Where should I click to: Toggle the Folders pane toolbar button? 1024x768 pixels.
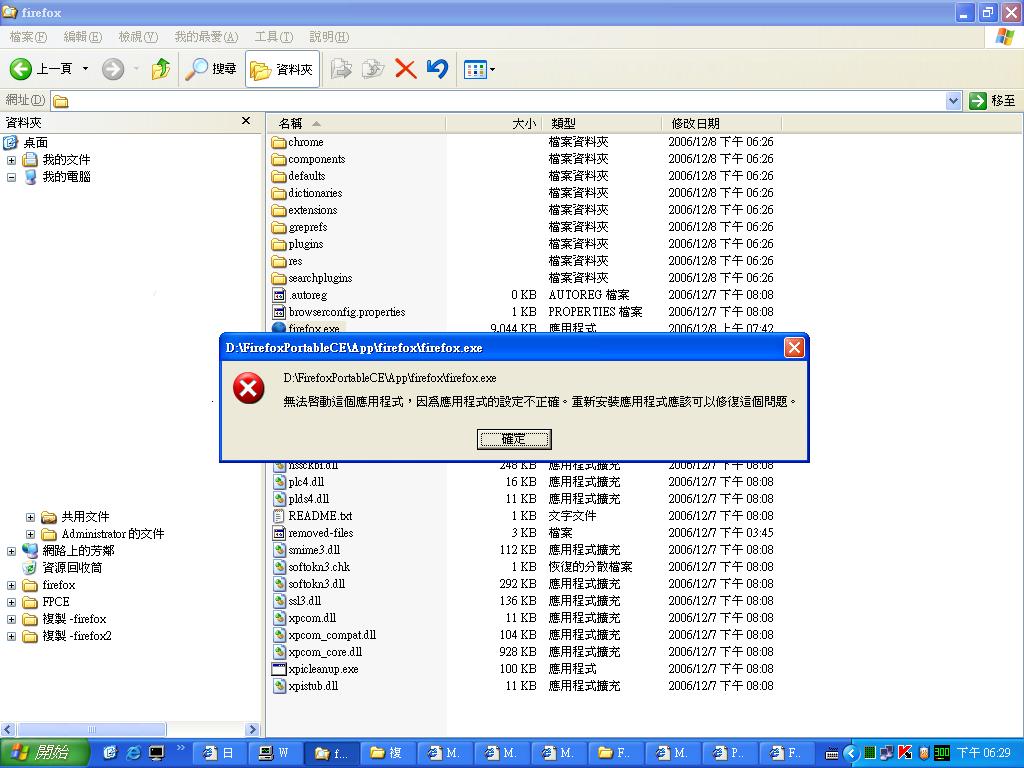tap(282, 69)
